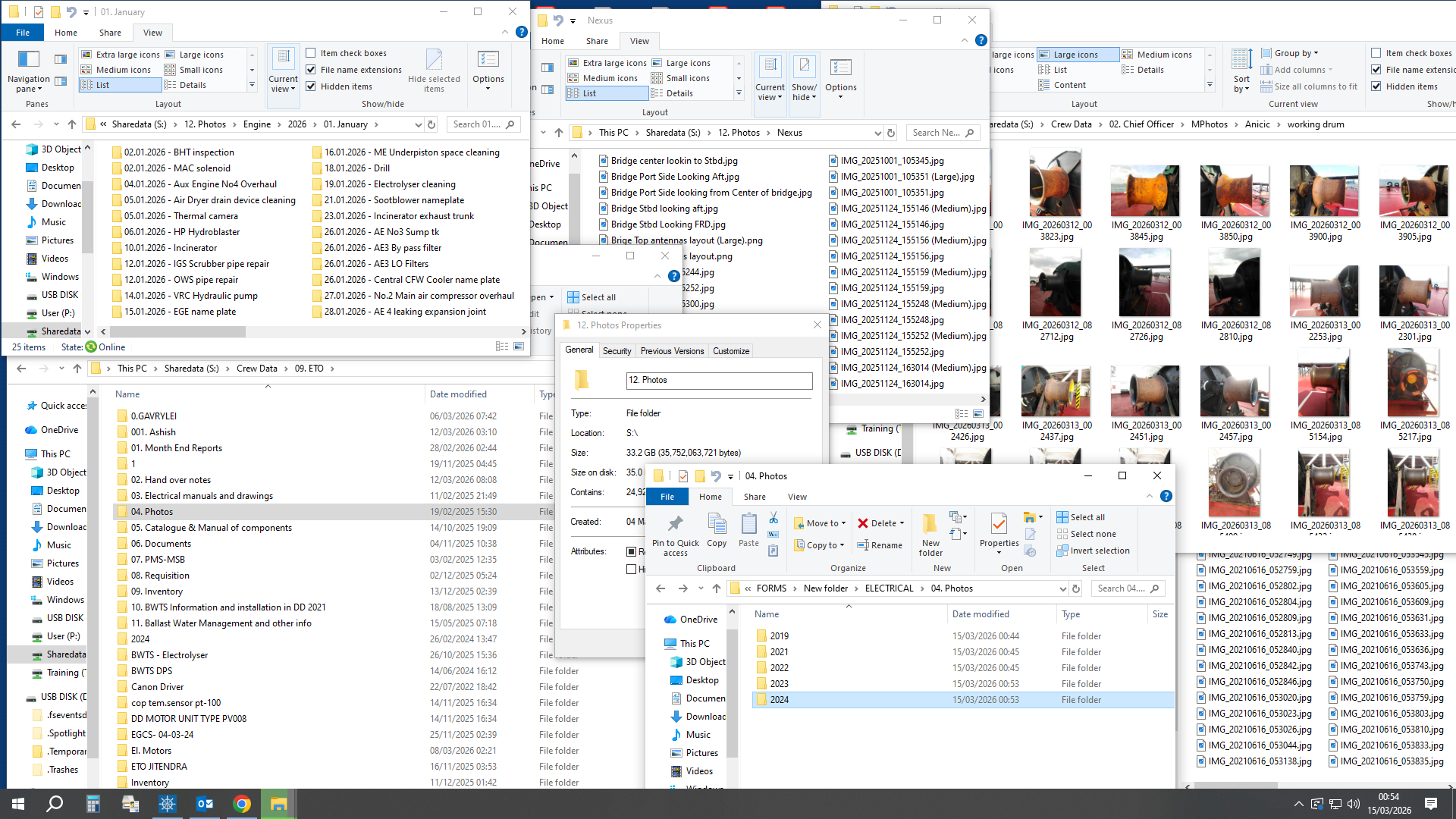Open Properties in 04. Photos ribbon

999,533
